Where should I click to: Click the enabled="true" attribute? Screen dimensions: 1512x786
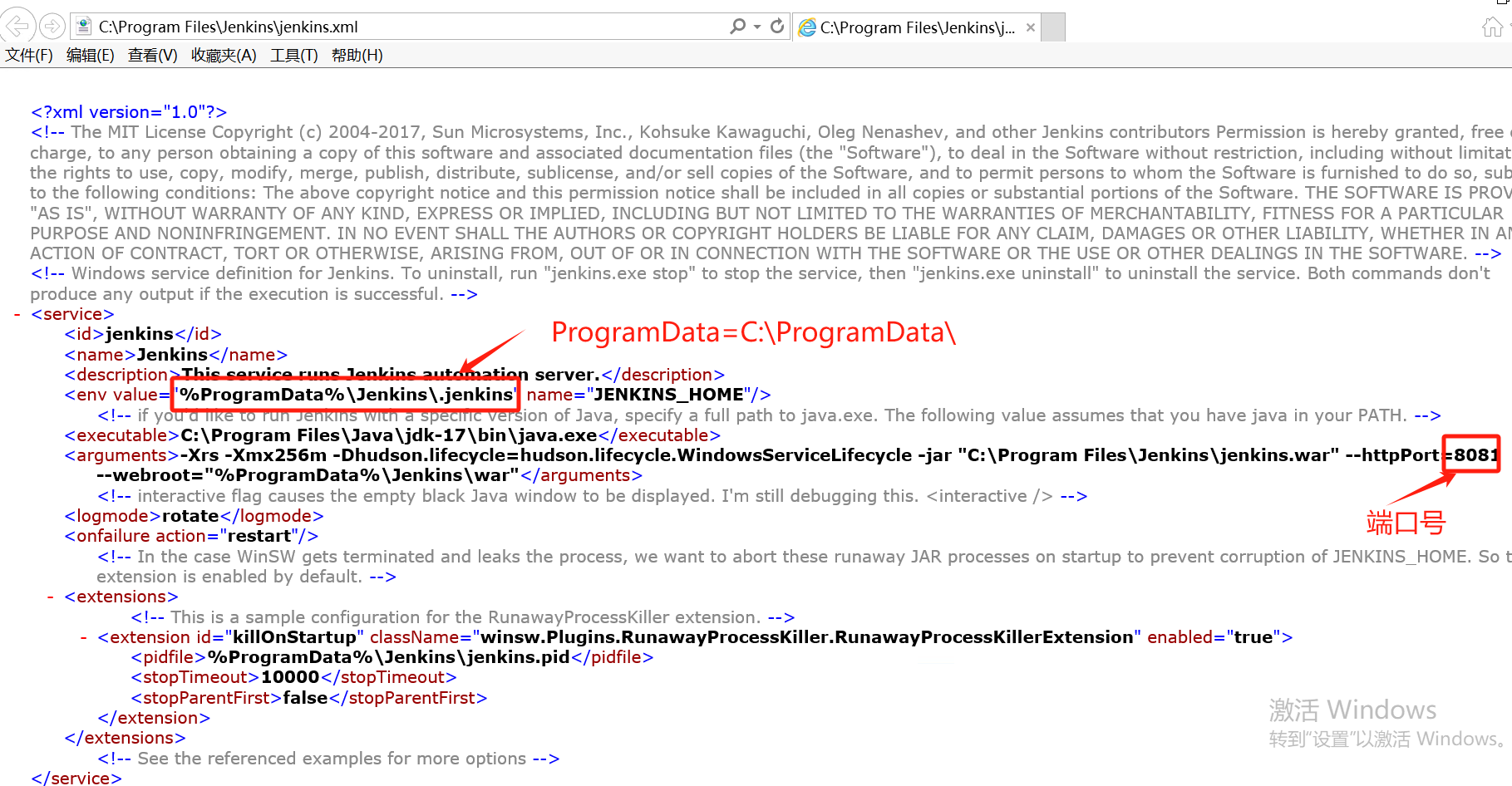(x=1214, y=637)
